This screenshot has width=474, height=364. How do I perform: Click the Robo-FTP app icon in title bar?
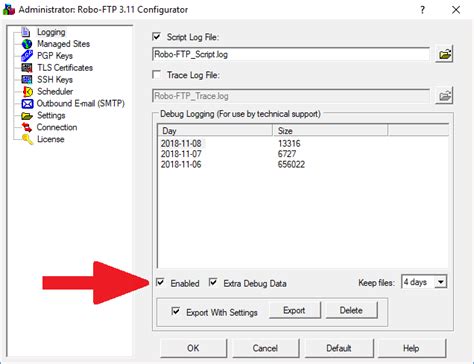tap(9, 9)
